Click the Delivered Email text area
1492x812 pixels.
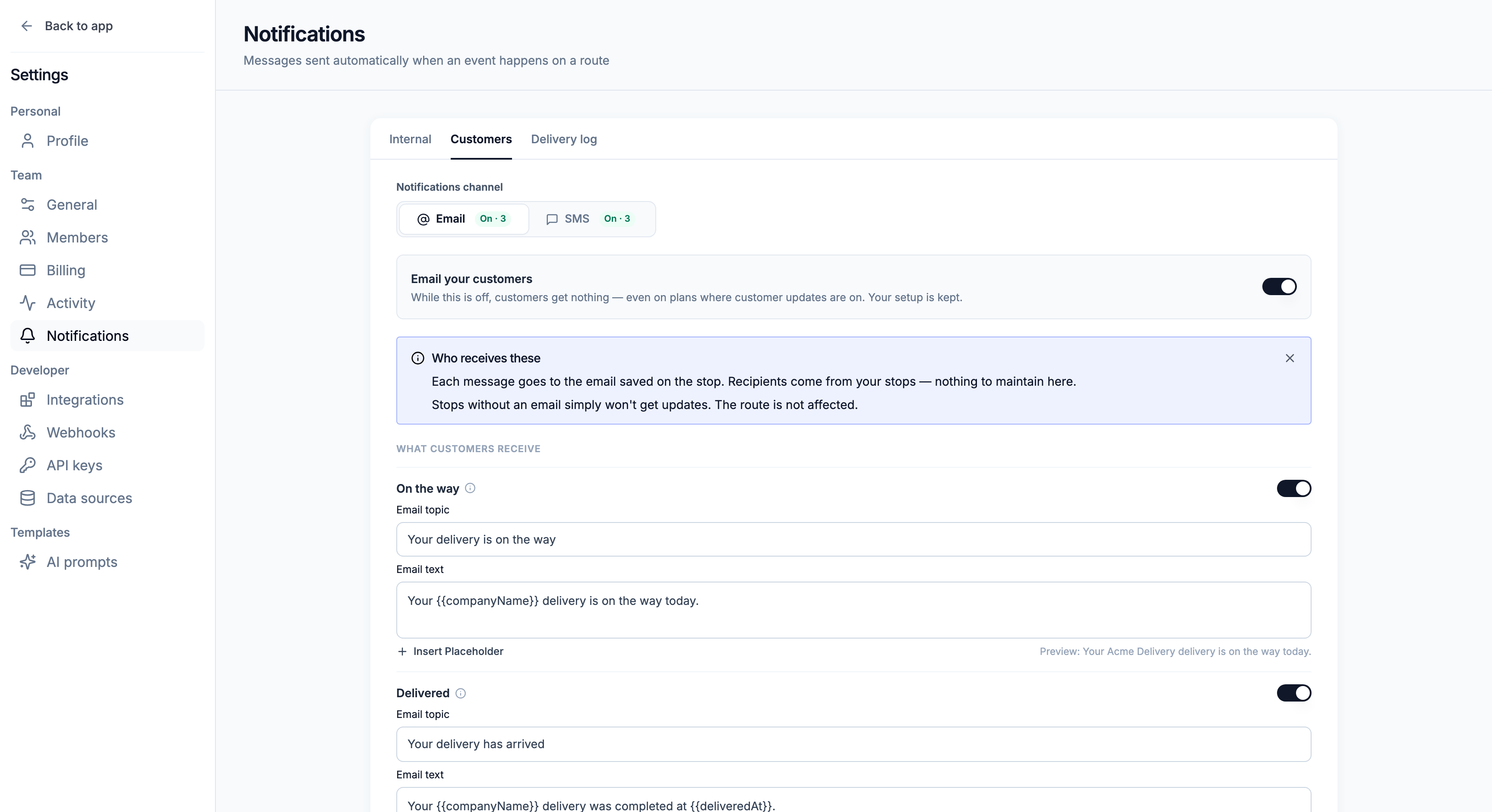click(853, 800)
